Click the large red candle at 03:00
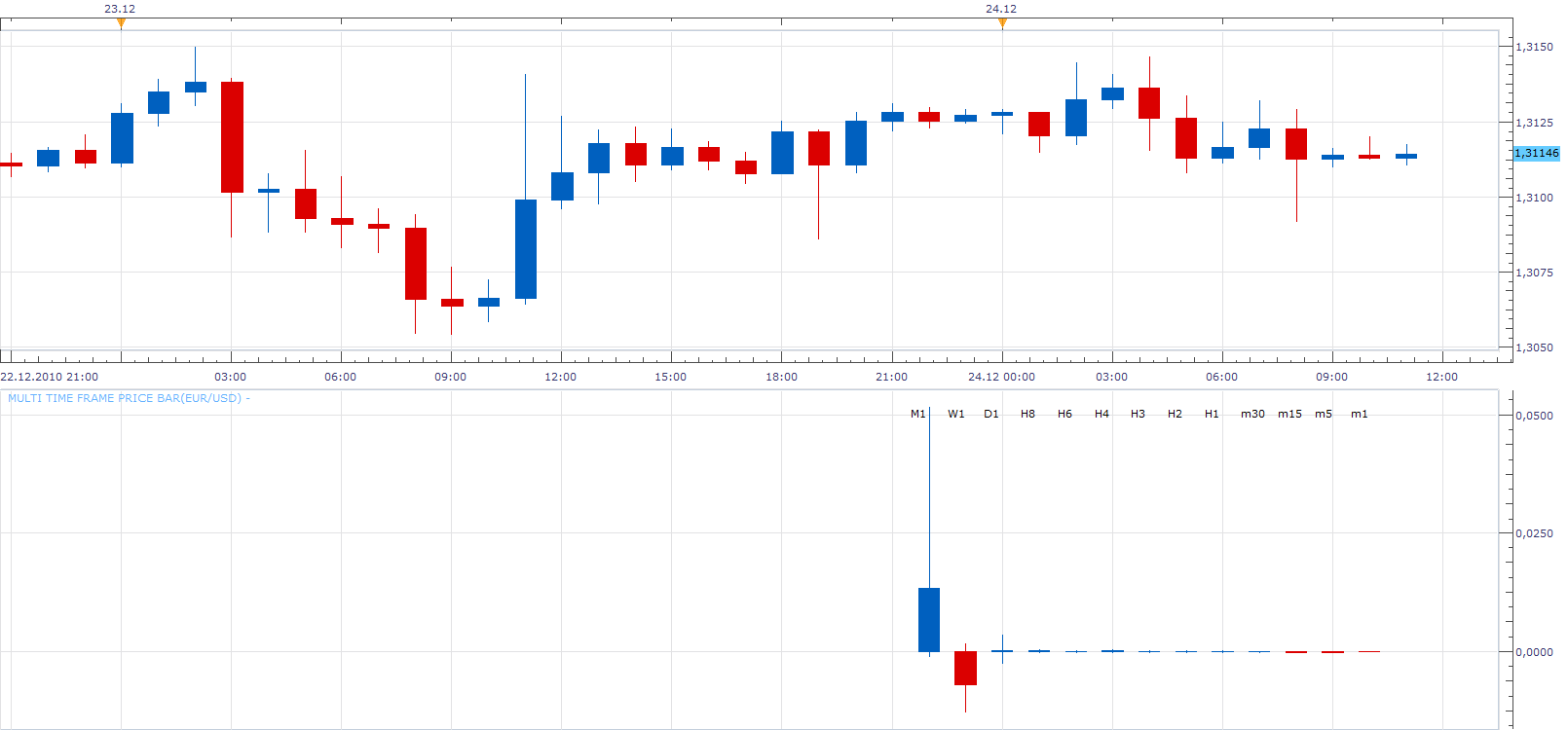This screenshot has width=1568, height=730. point(232,137)
